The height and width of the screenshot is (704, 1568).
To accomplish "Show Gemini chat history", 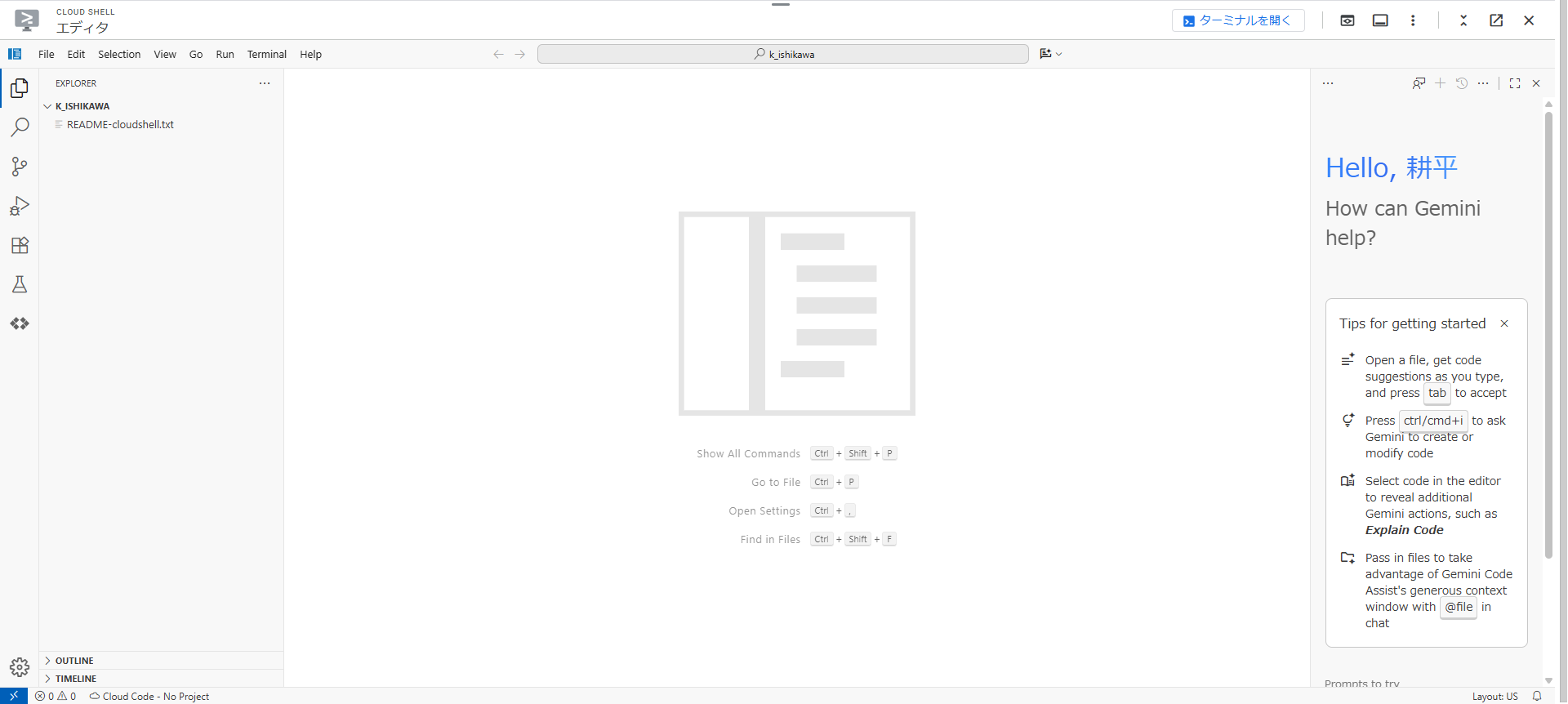I will pos(1462,83).
